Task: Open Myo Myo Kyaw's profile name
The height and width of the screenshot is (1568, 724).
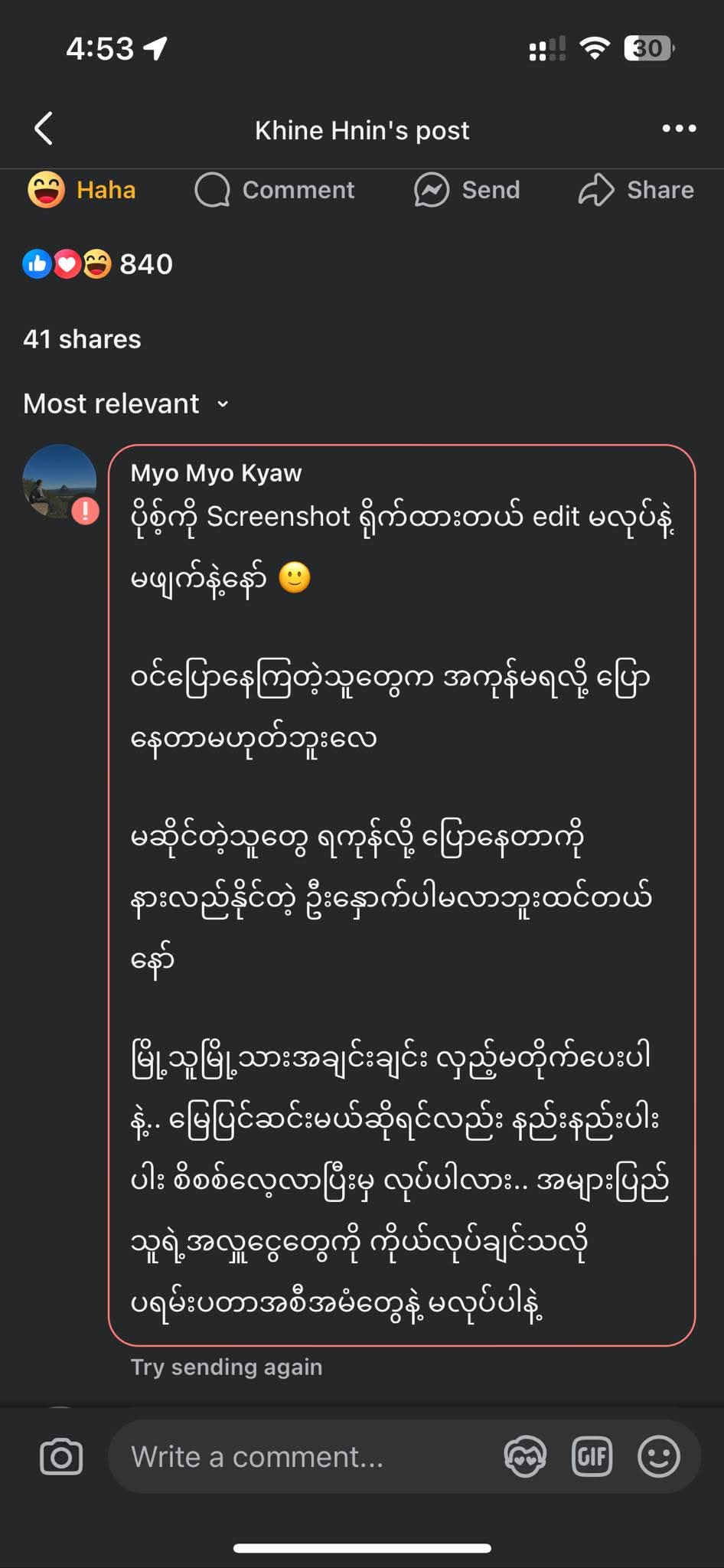Action: point(216,473)
